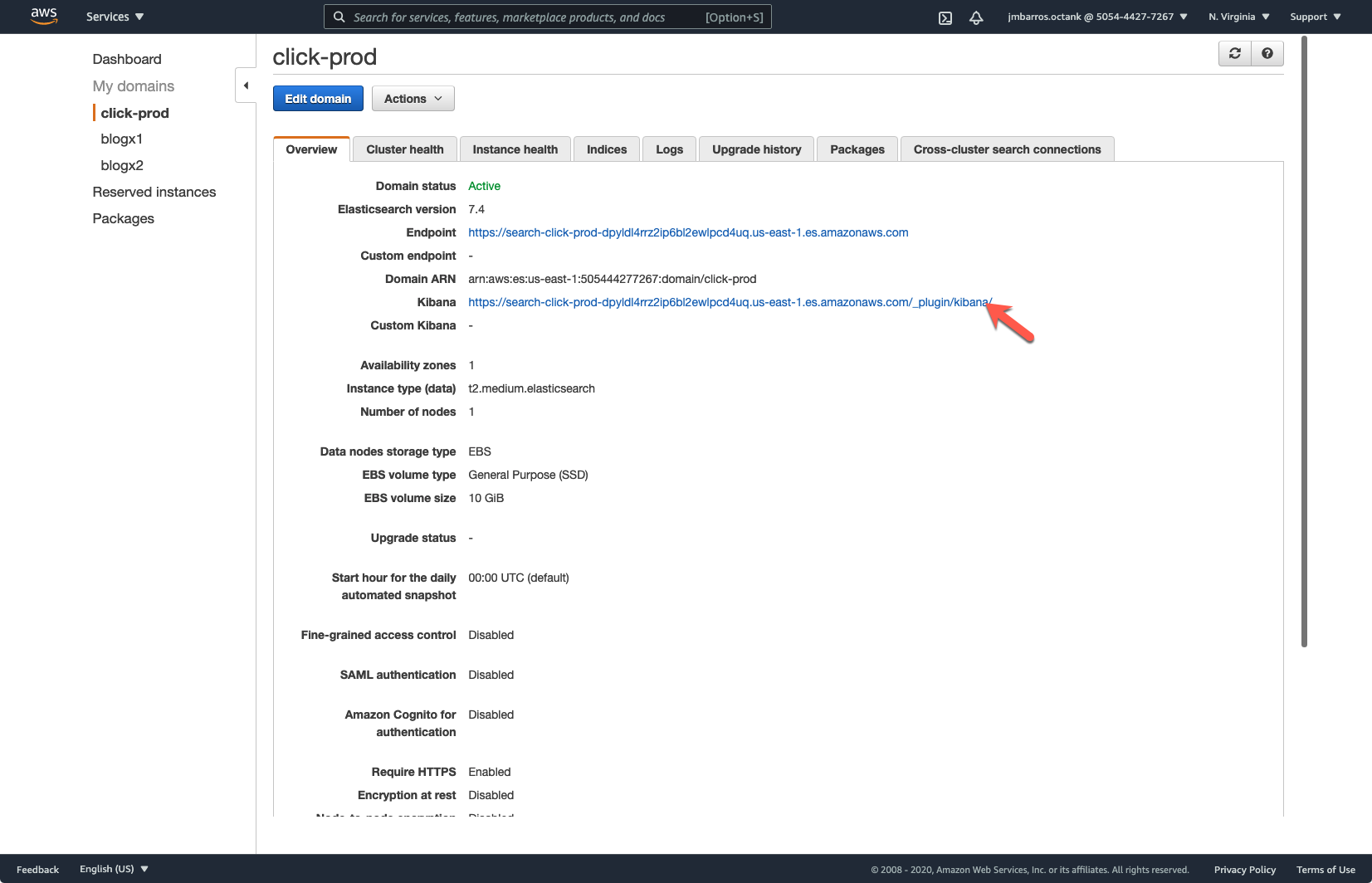Viewport: 1372px width, 883px height.
Task: Expand the Support menu
Action: tap(1316, 17)
